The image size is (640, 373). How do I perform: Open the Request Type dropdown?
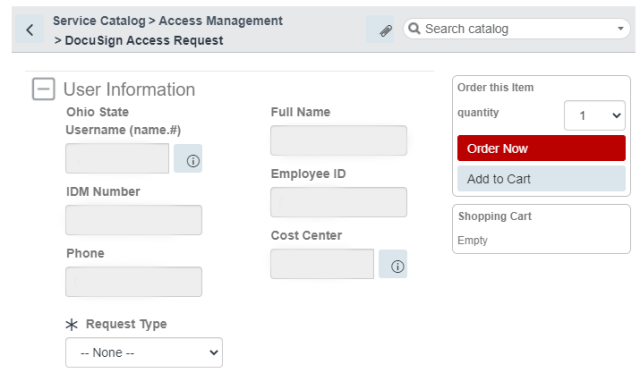coord(144,352)
